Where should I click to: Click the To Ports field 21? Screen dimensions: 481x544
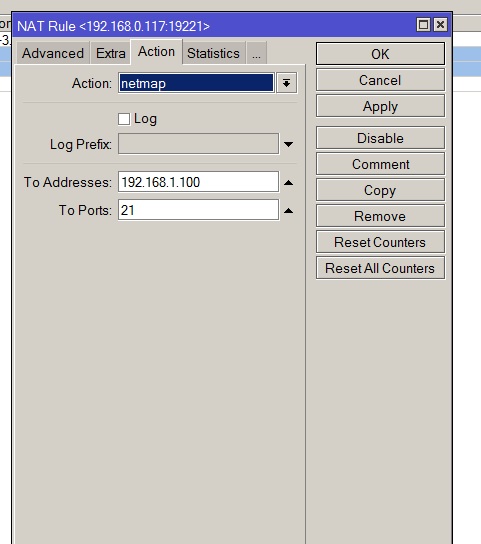[198, 210]
